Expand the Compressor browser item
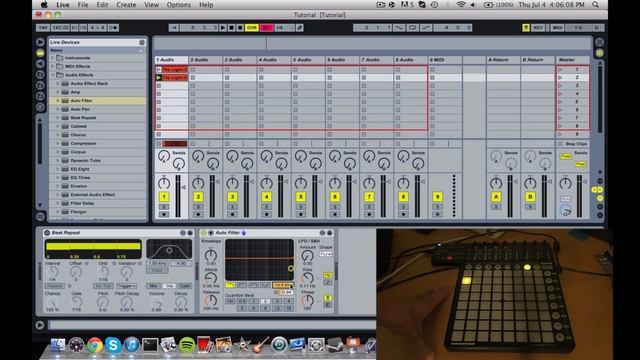640x360 pixels. pos(58,144)
